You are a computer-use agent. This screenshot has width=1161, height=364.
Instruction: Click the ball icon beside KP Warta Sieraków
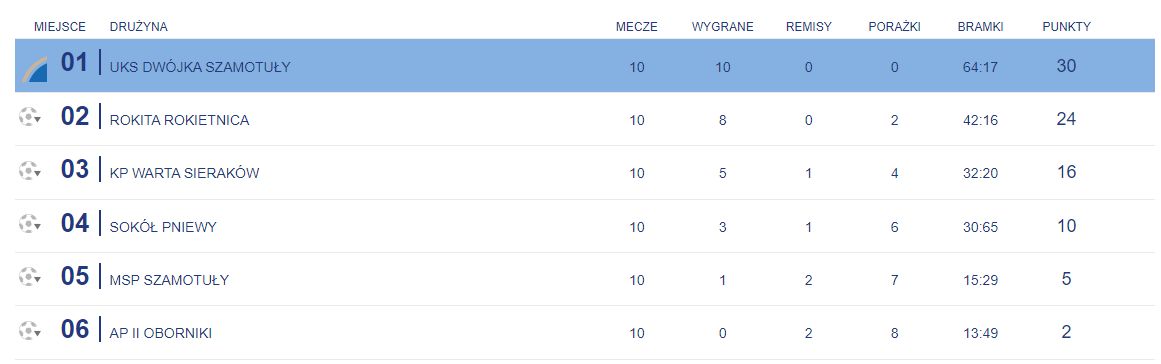pos(29,170)
